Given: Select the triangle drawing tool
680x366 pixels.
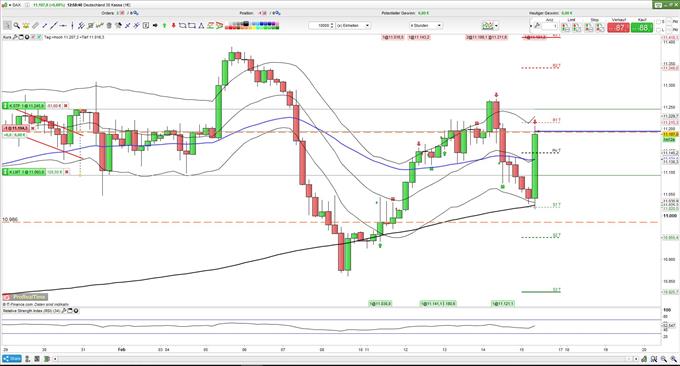Looking at the screenshot, I should [x=201, y=26].
